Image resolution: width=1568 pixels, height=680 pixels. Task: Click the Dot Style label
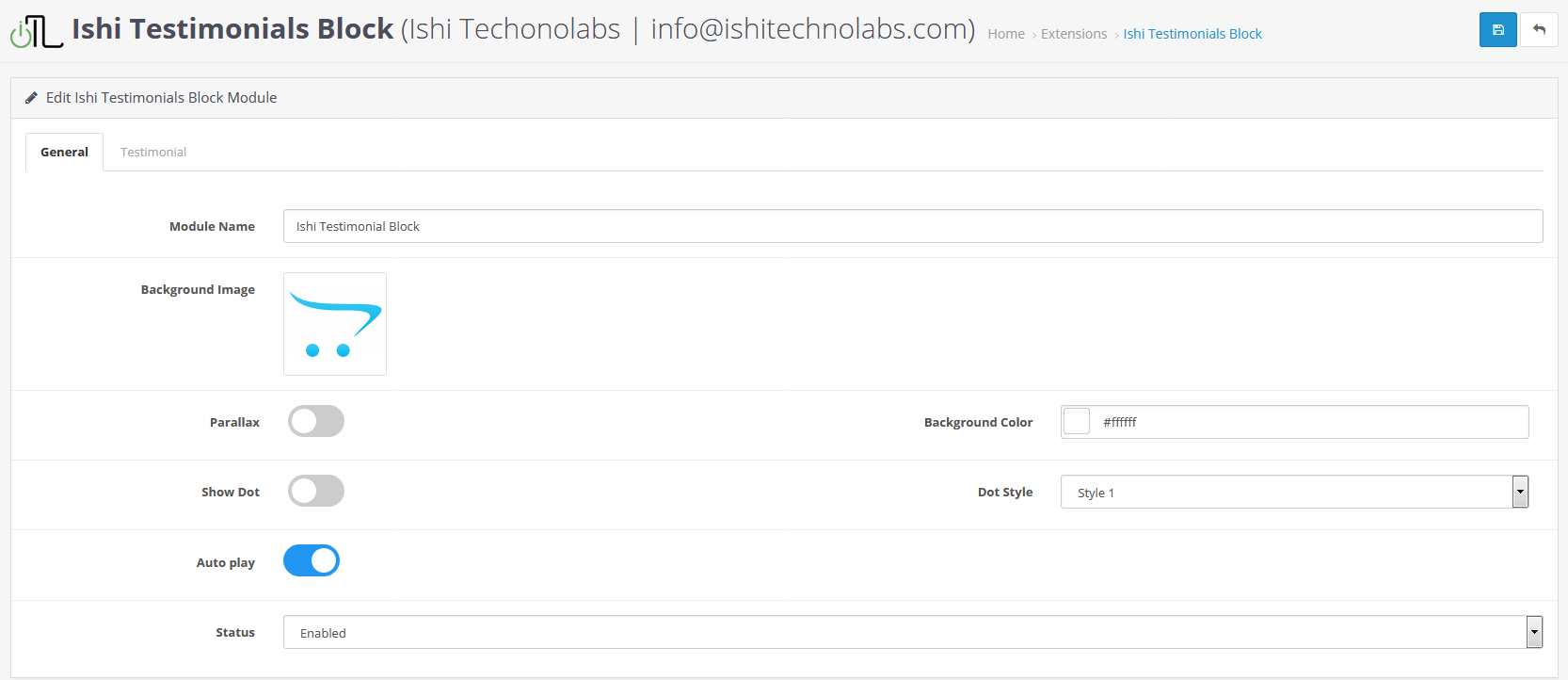point(1005,492)
